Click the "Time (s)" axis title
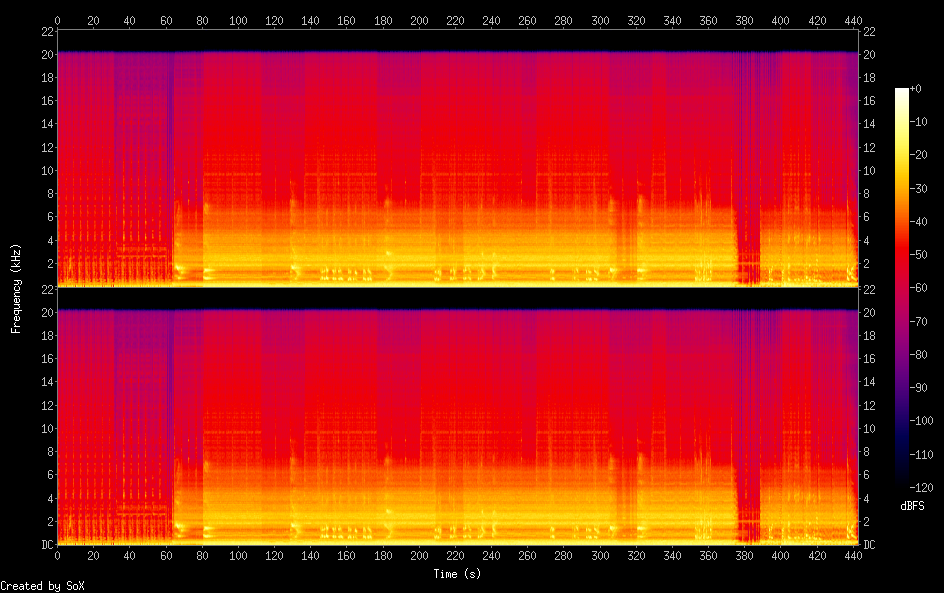 pos(455,573)
